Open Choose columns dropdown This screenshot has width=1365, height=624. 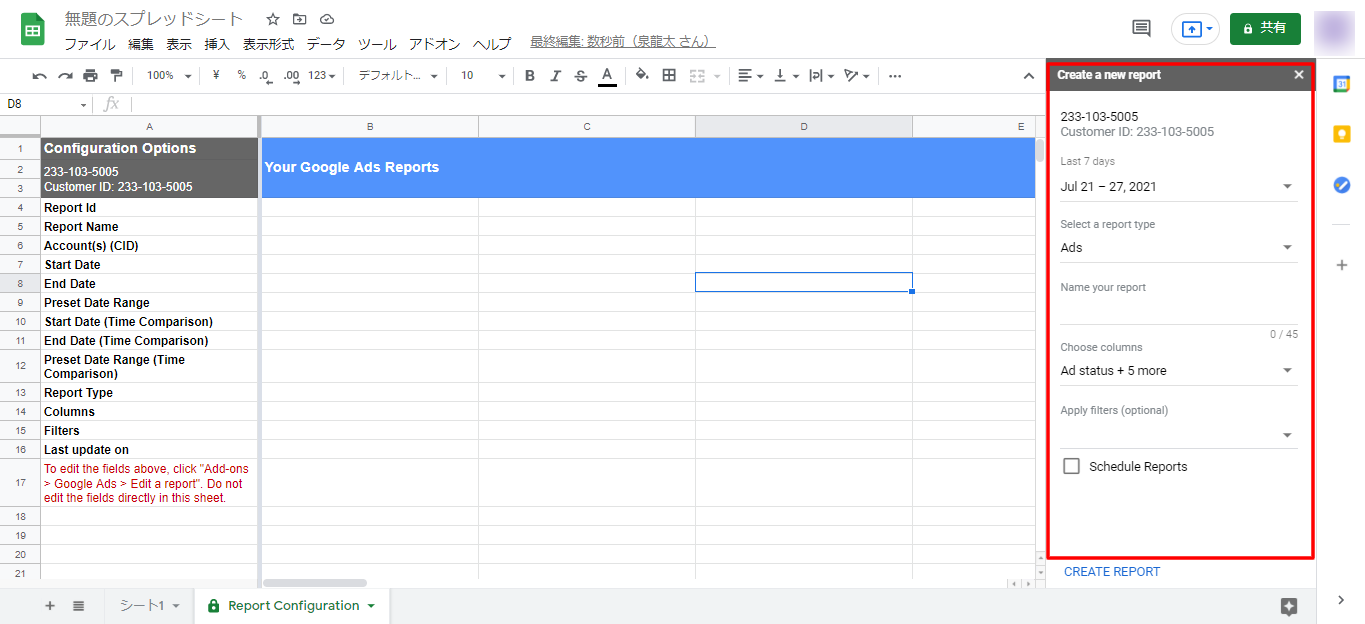[1179, 370]
